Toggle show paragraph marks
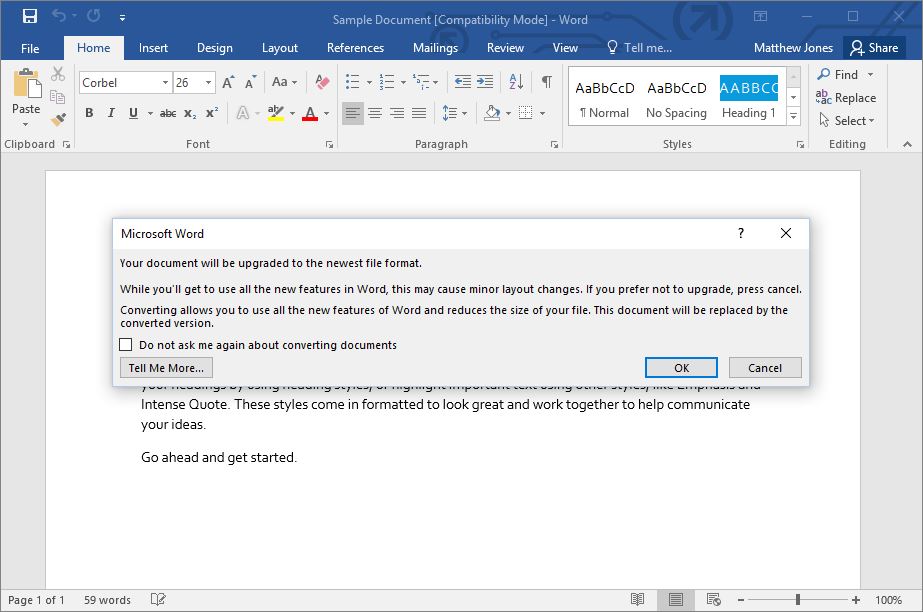The height and width of the screenshot is (612, 923). [x=547, y=82]
